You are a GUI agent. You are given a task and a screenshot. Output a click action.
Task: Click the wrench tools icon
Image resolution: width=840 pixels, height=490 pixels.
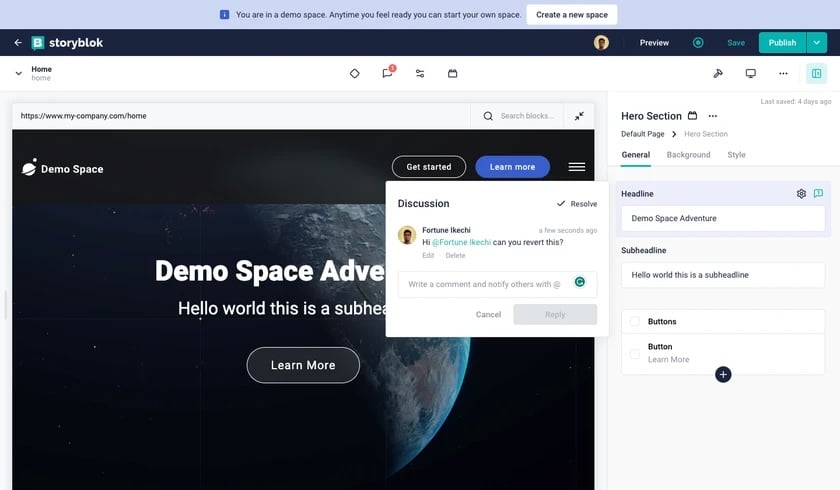tap(718, 73)
